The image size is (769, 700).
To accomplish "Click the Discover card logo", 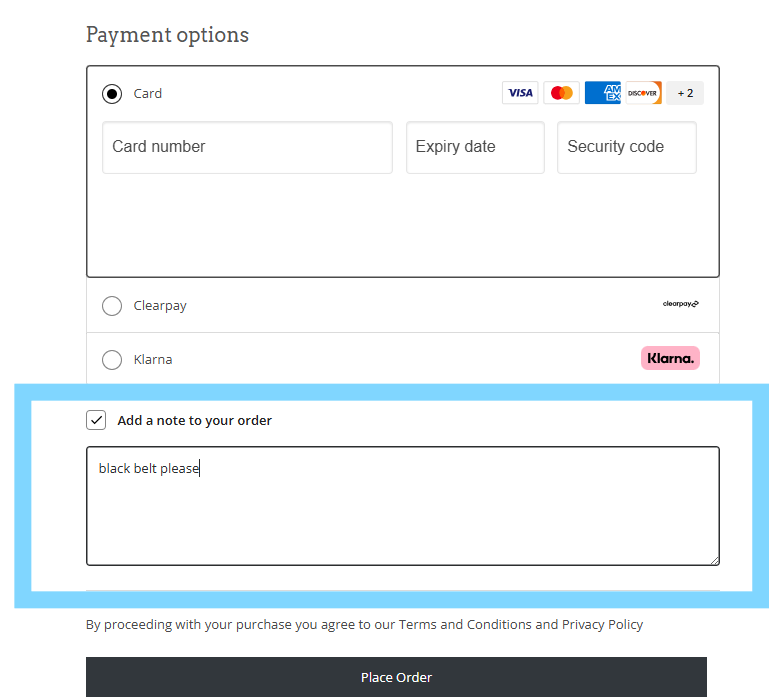I will (x=643, y=93).
